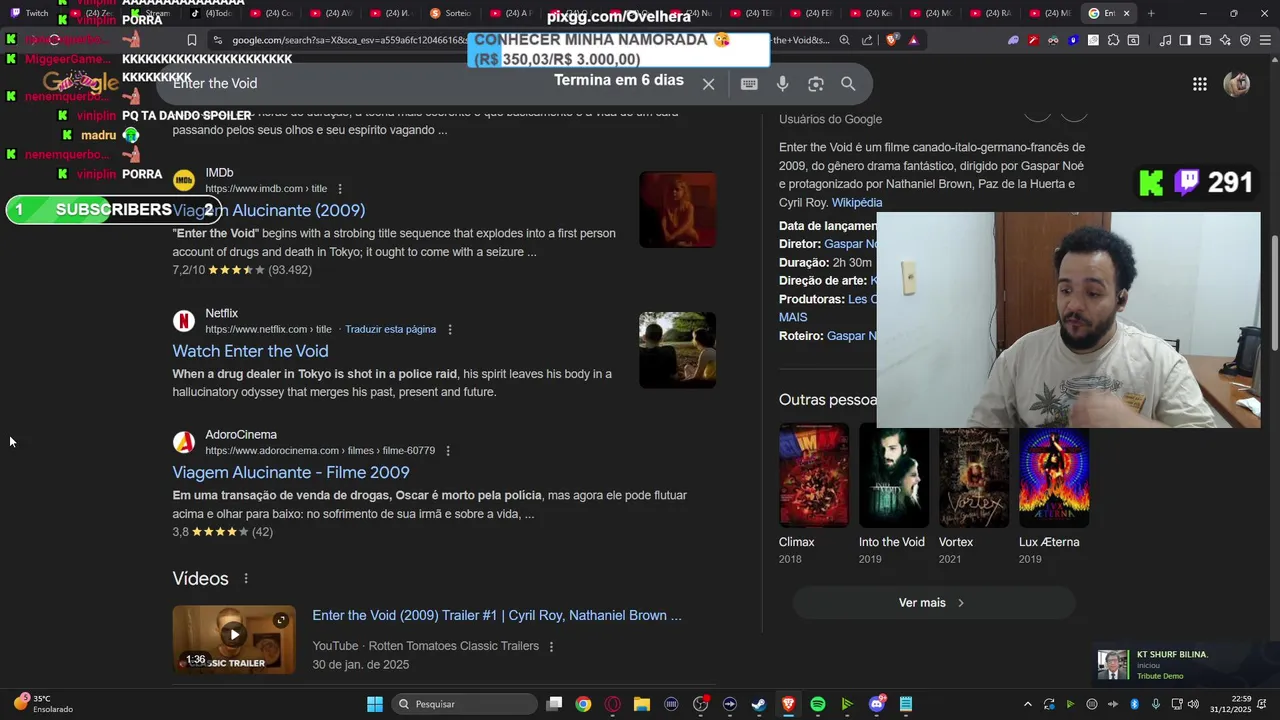Viewport: 1280px width, 720px height.
Task: Switch to Brave browser on the taskbar
Action: (x=788, y=704)
